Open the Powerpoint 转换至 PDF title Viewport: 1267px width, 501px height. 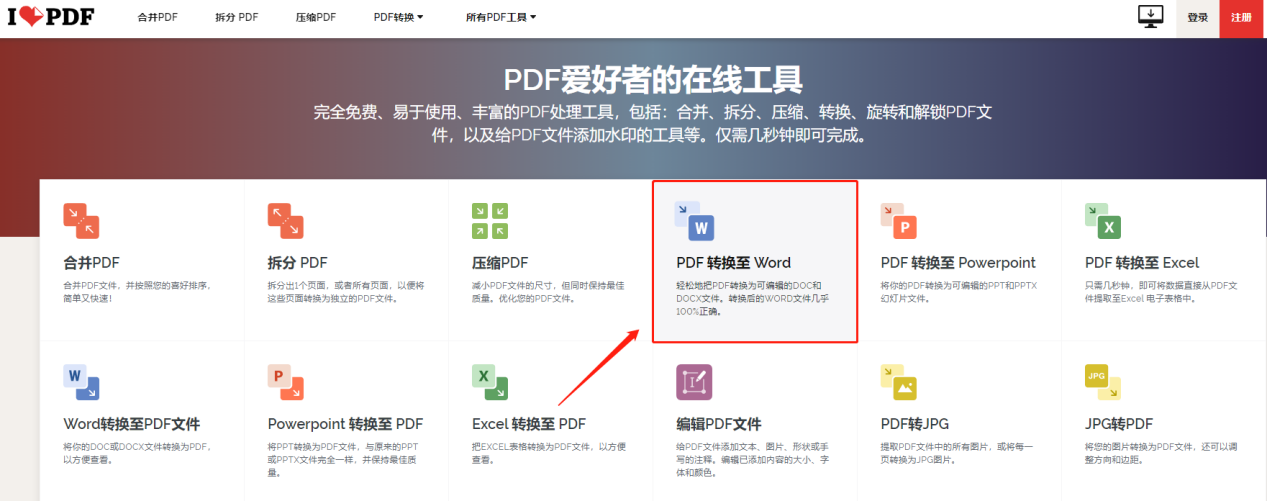346,424
